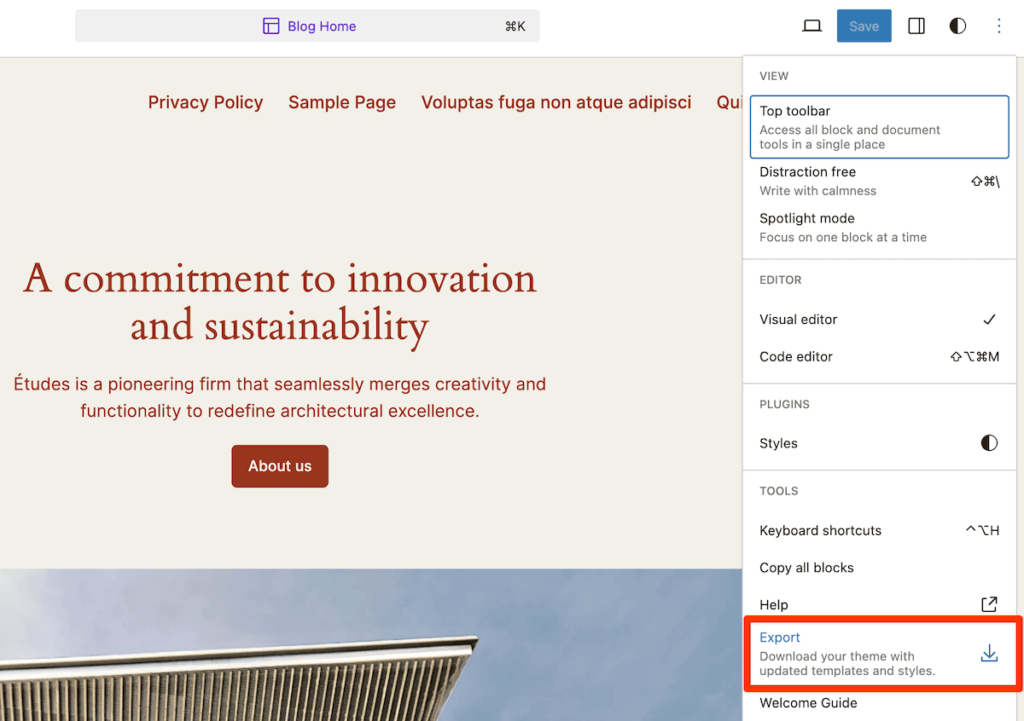1024x721 pixels.
Task: Open the Blog Home command palette bar
Action: (307, 26)
